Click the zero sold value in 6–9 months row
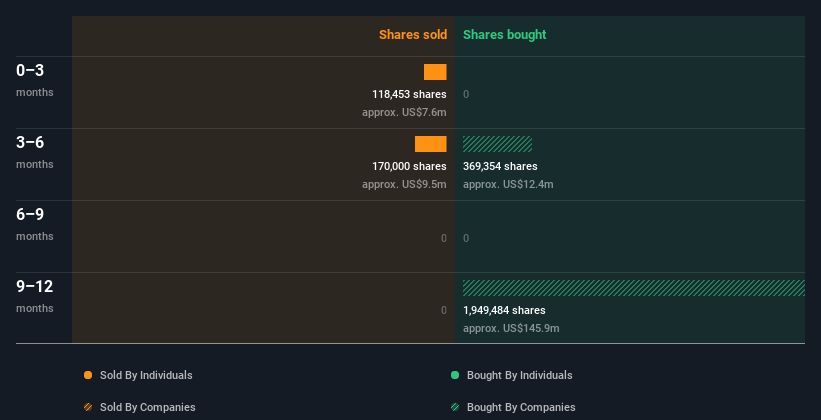 point(444,238)
